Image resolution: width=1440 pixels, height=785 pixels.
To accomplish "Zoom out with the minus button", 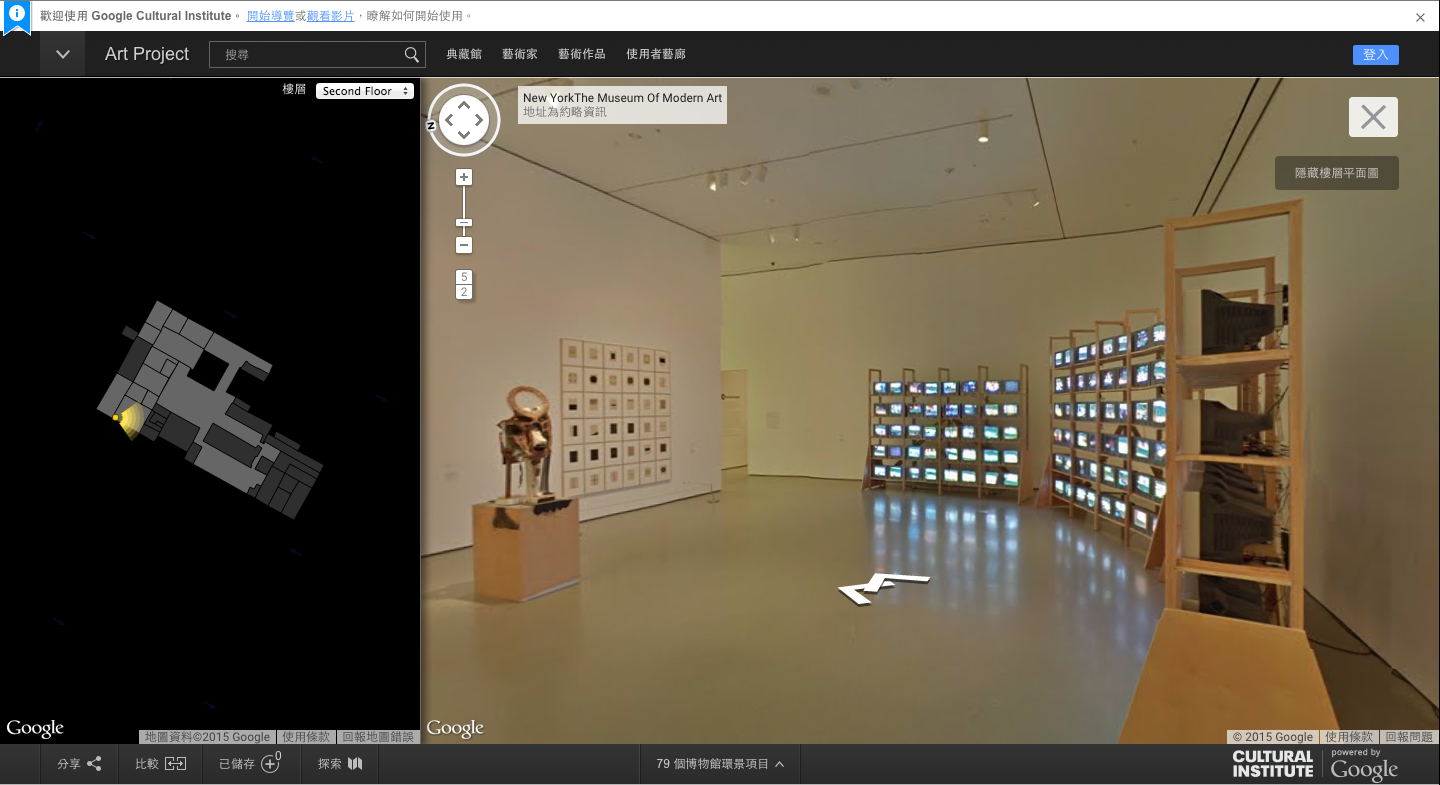I will point(463,245).
